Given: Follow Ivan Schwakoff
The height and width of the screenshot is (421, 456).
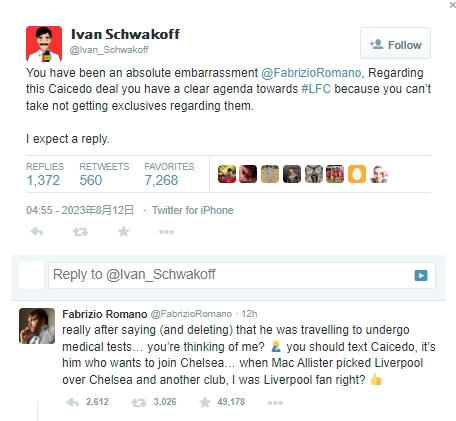Looking at the screenshot, I should (x=395, y=43).
